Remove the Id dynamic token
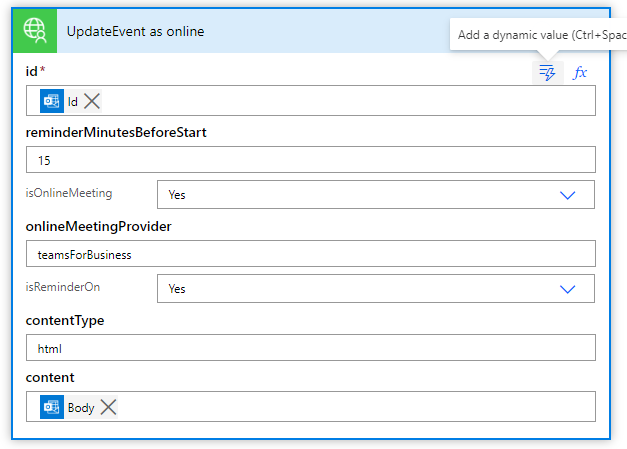Viewport: 627px width, 449px height. tap(92, 101)
